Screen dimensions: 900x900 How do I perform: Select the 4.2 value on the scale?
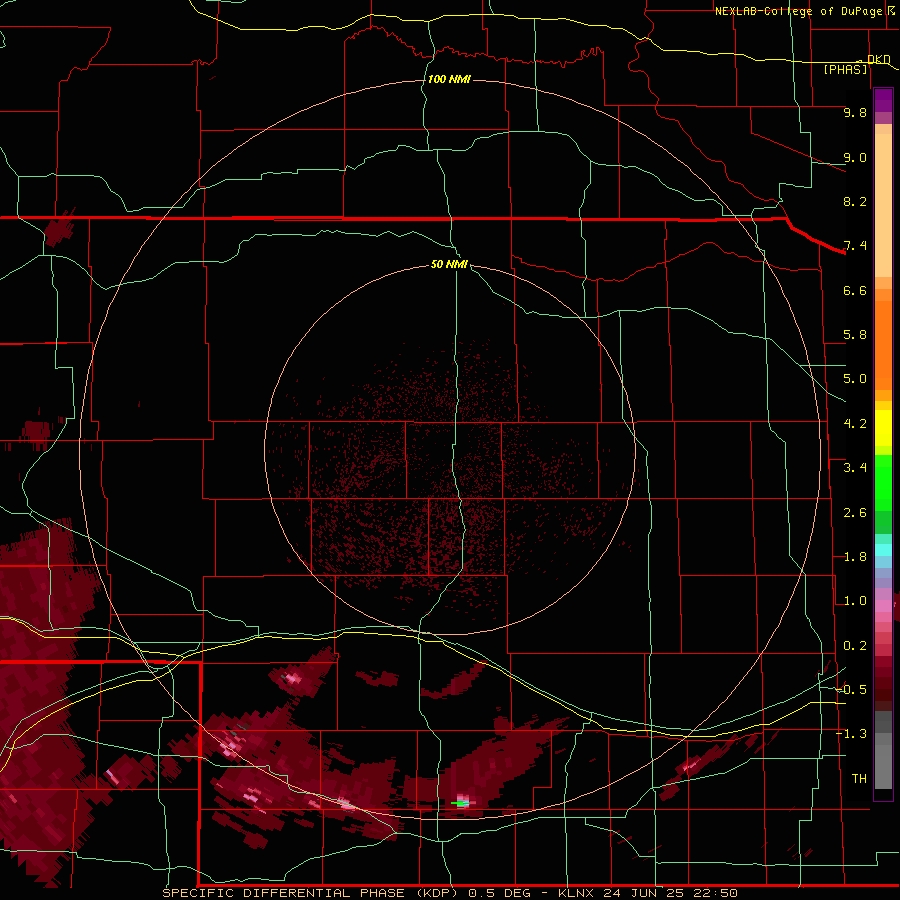[855, 424]
